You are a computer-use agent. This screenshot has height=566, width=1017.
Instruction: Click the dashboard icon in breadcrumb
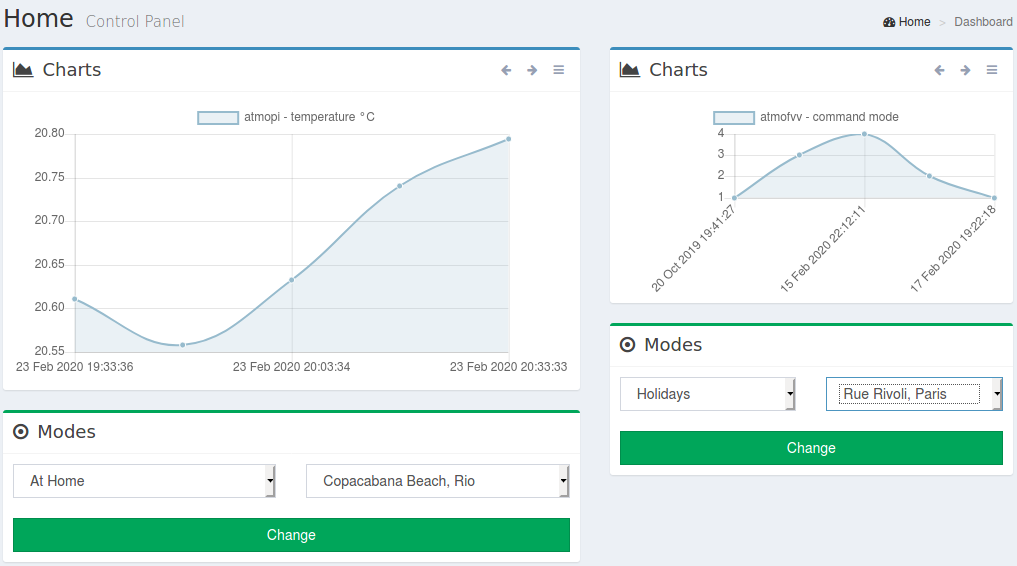[889, 22]
